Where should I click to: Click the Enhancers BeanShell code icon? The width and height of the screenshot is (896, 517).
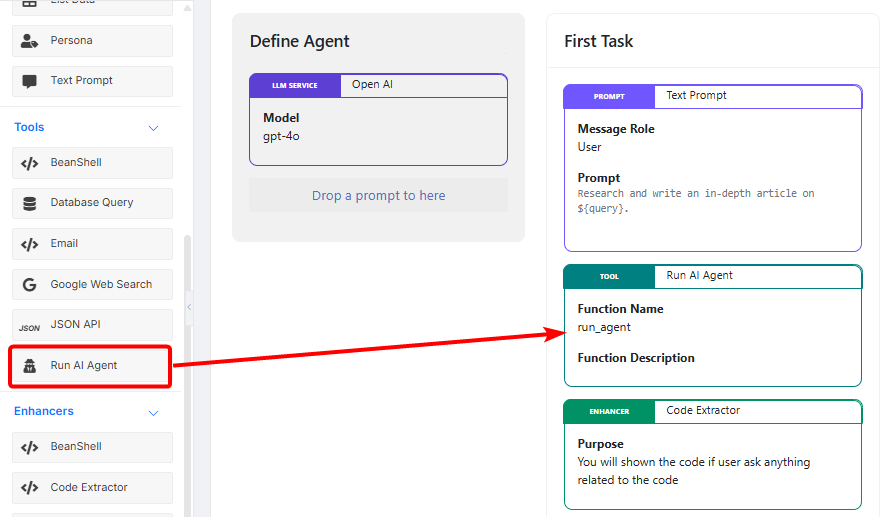pos(30,447)
